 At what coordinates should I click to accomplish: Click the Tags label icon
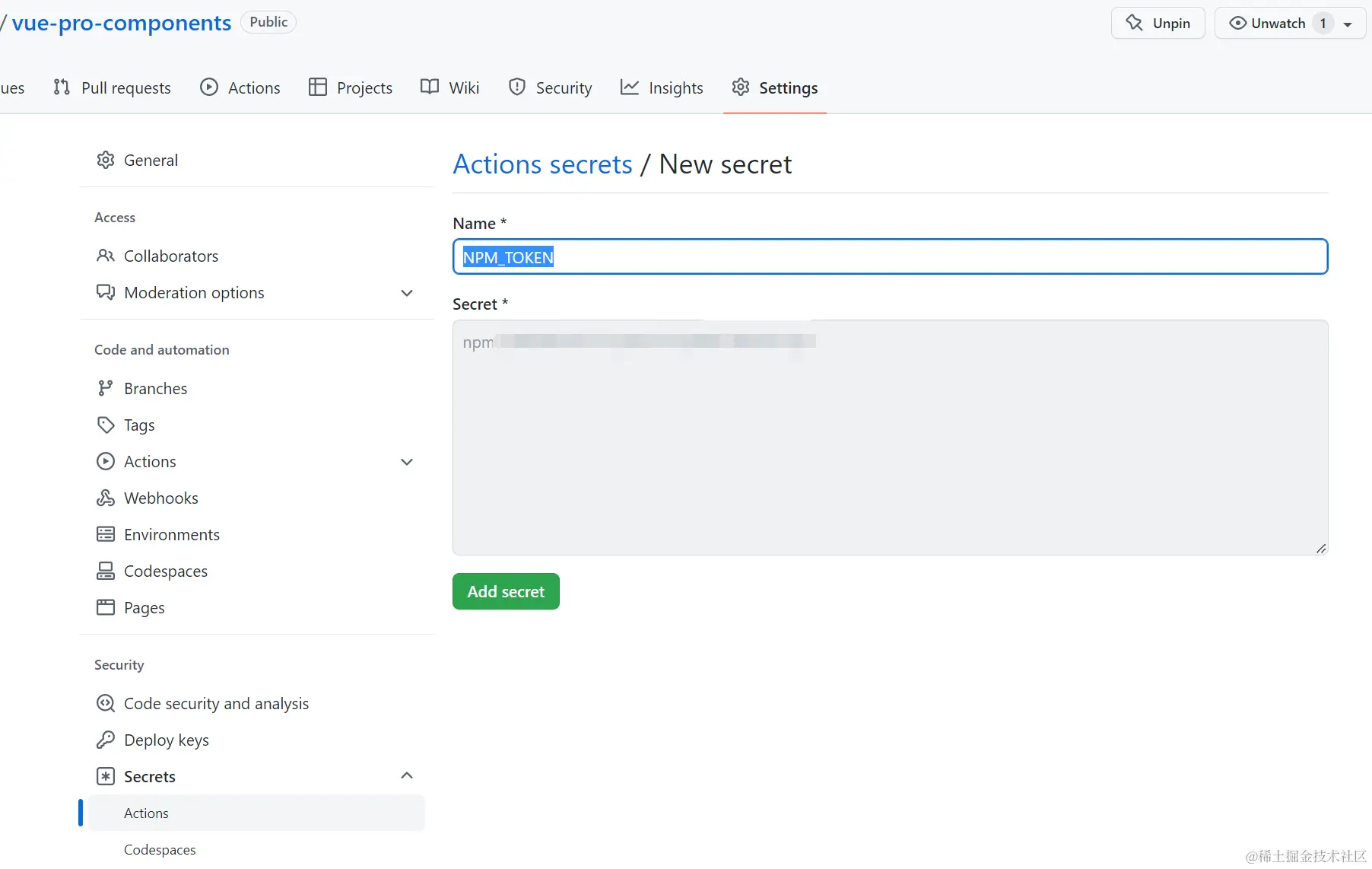106,425
